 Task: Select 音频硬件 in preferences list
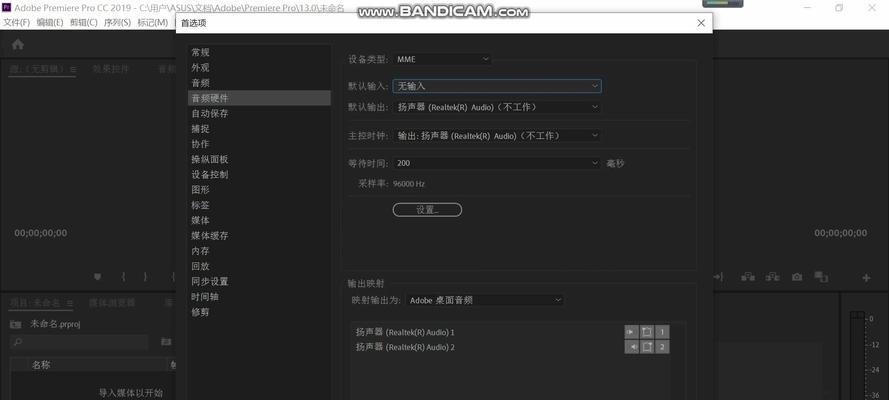[259, 98]
